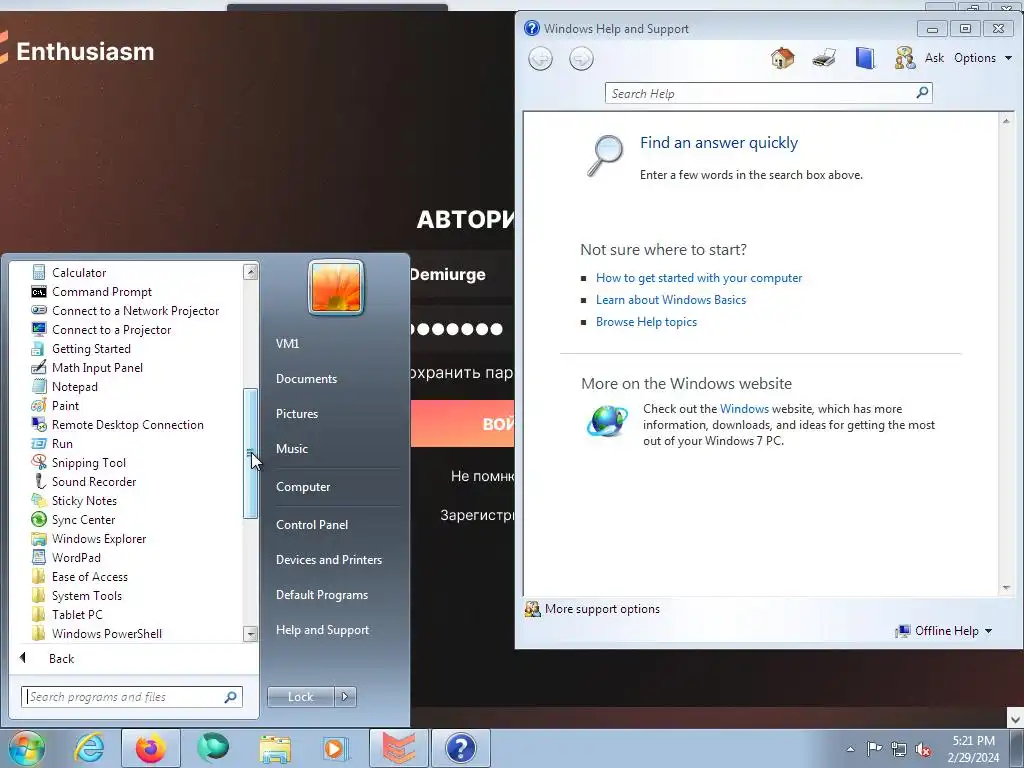The width and height of the screenshot is (1024, 768).
Task: Click the programs list scroll up arrow
Action: [x=250, y=271]
